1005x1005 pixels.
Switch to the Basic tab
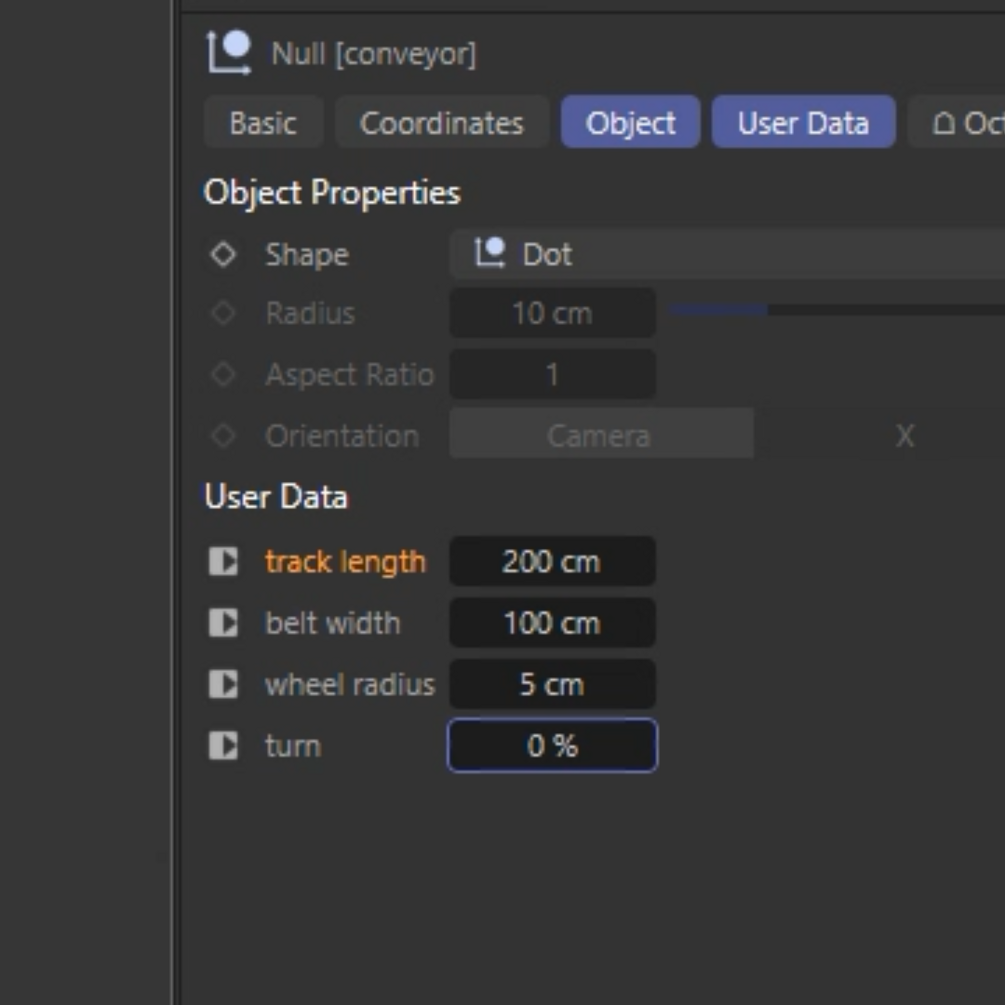point(263,123)
